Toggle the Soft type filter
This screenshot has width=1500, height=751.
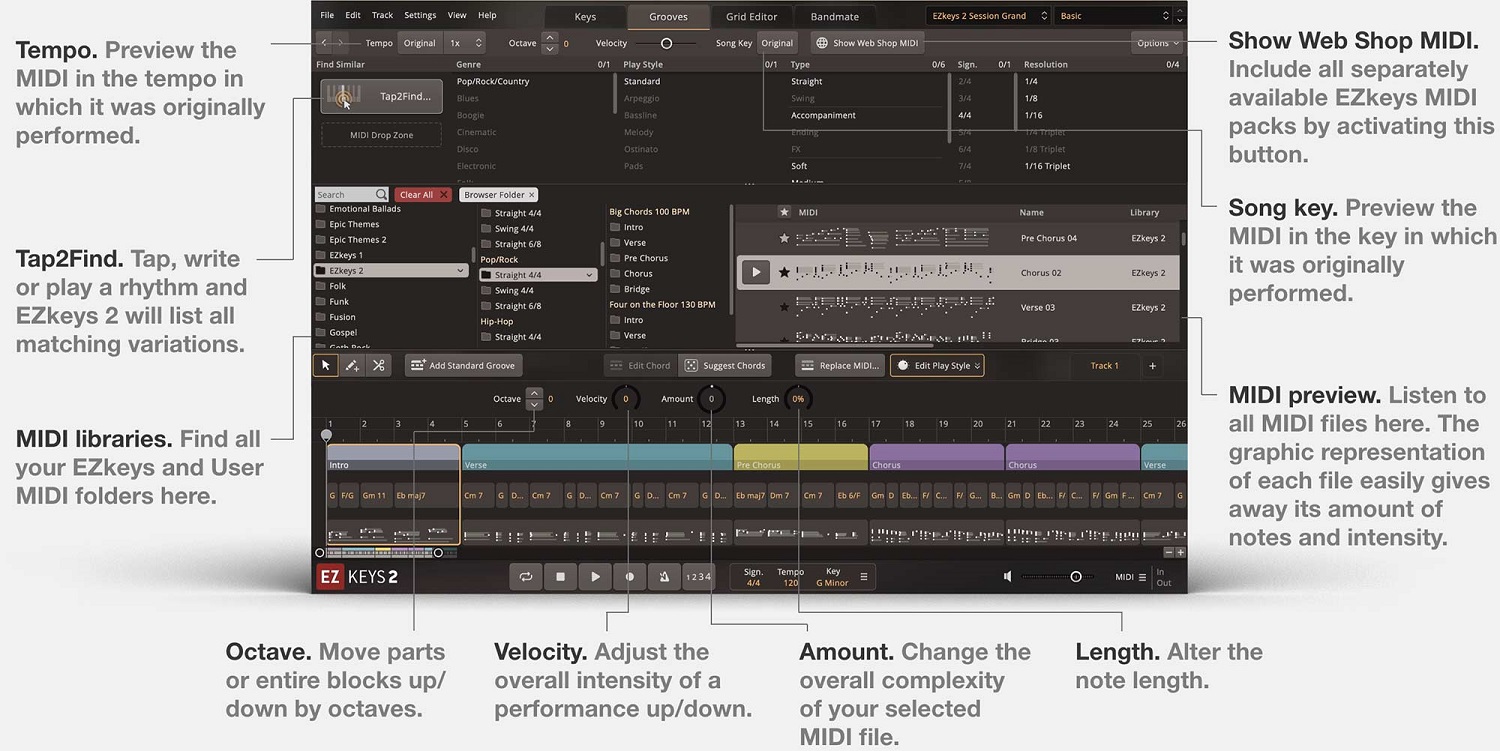pos(799,166)
